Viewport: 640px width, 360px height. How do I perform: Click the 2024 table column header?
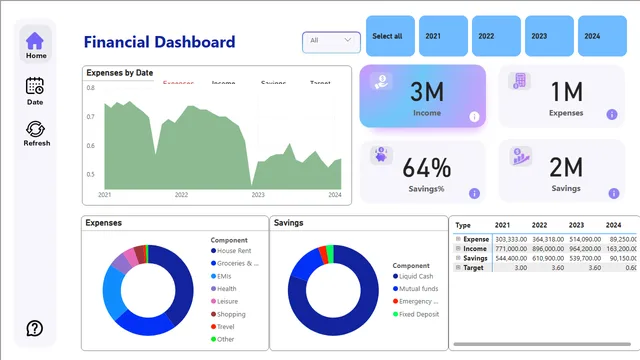tap(613, 225)
